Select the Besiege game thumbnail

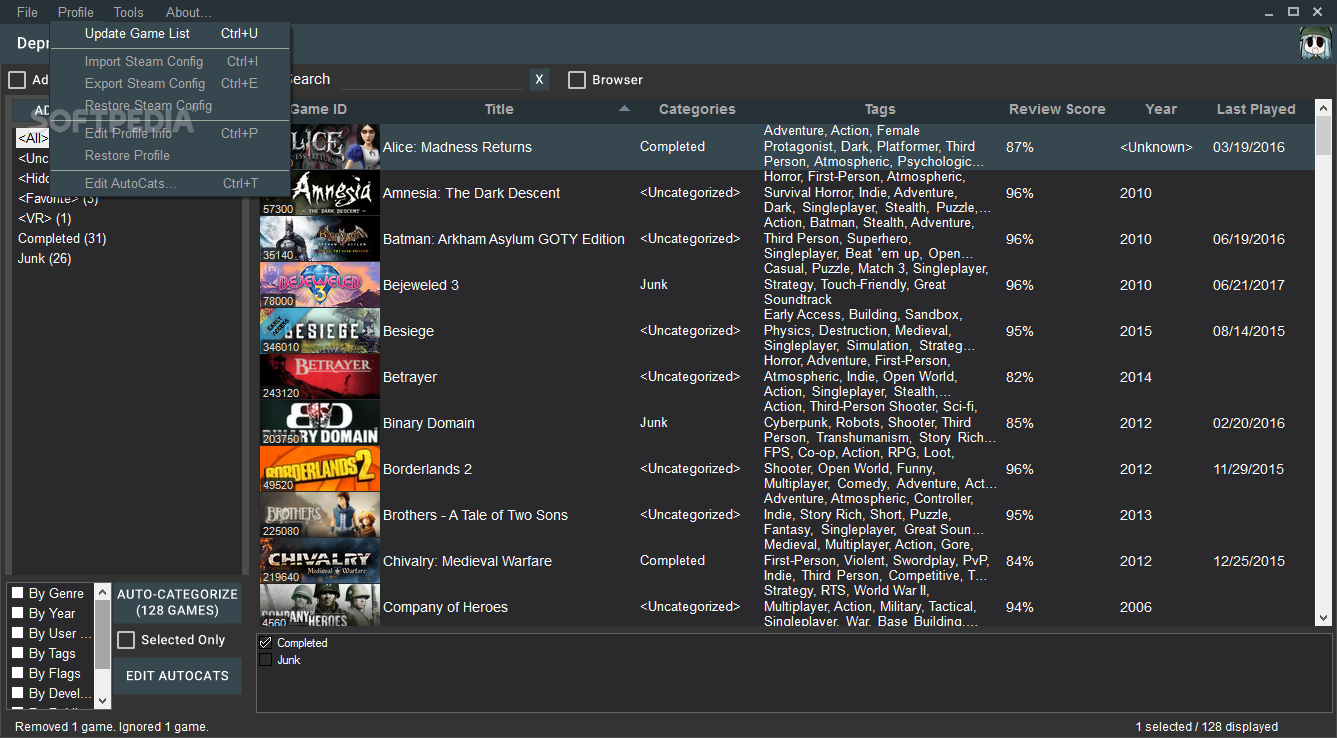320,331
